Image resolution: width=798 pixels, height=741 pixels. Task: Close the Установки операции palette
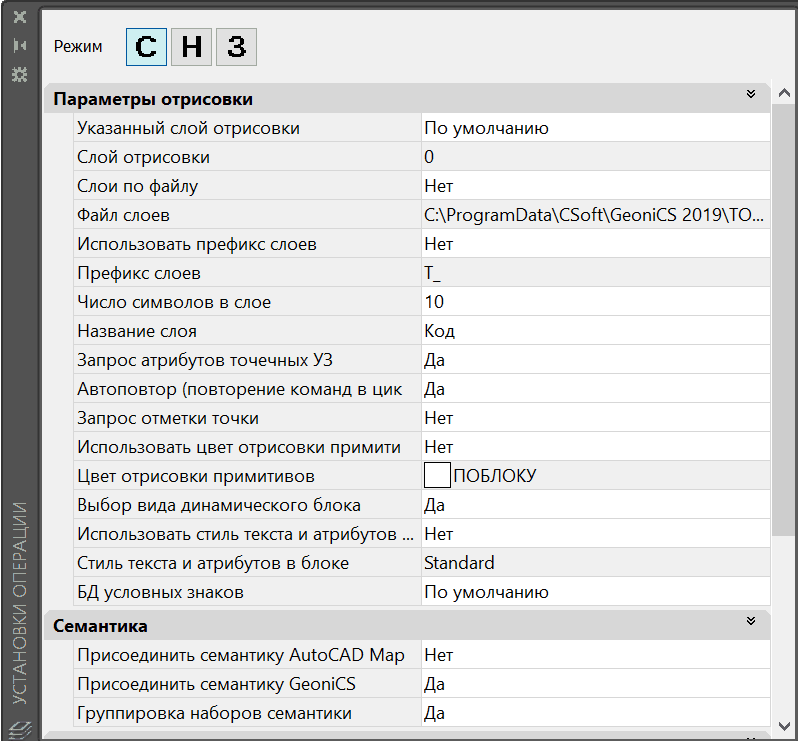tap(19, 18)
